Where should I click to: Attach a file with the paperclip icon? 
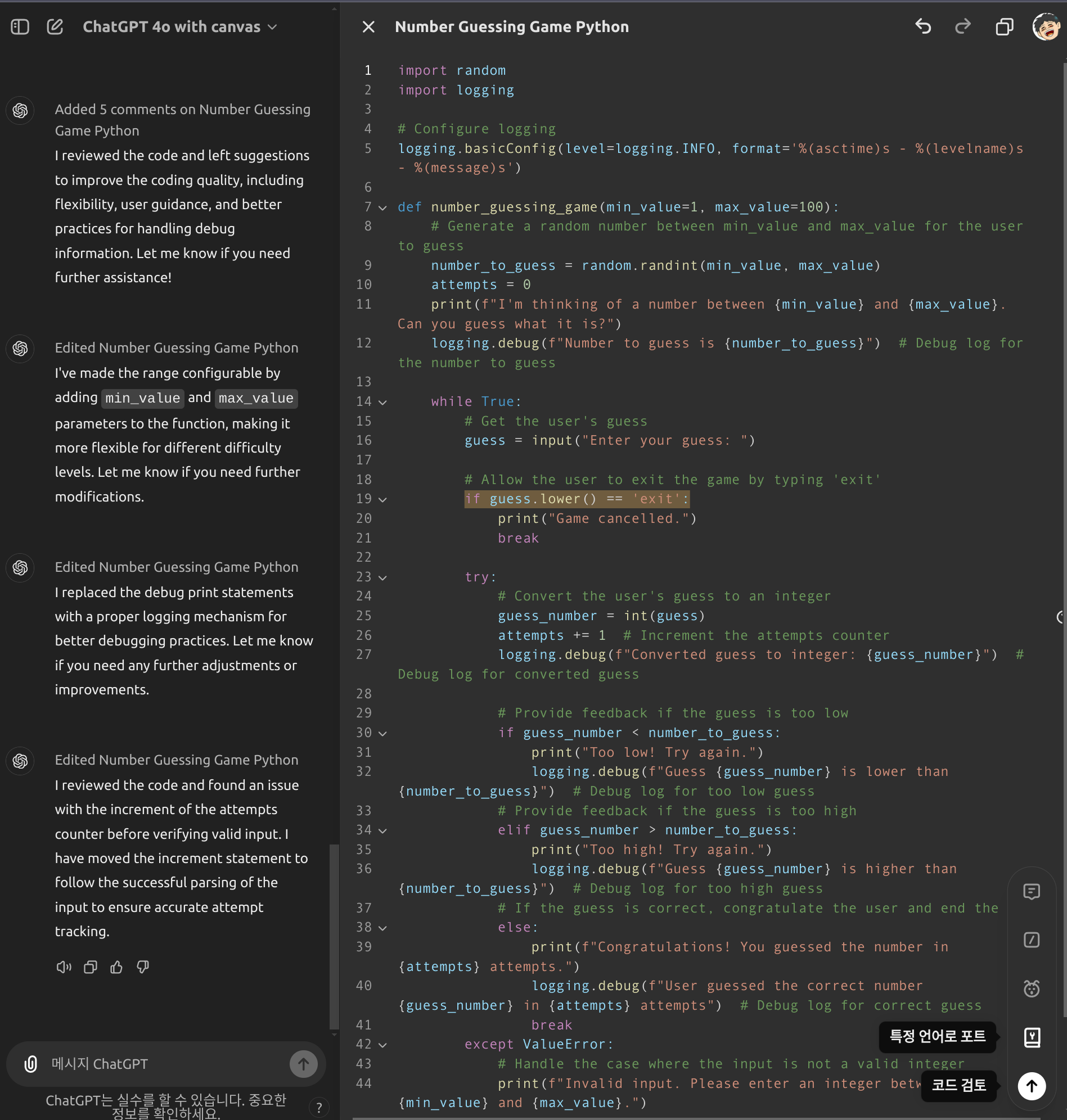31,1064
